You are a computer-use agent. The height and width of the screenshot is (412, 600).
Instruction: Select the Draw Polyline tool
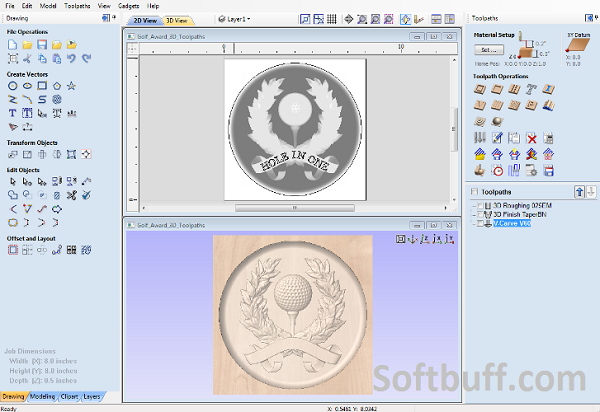(x=12, y=99)
